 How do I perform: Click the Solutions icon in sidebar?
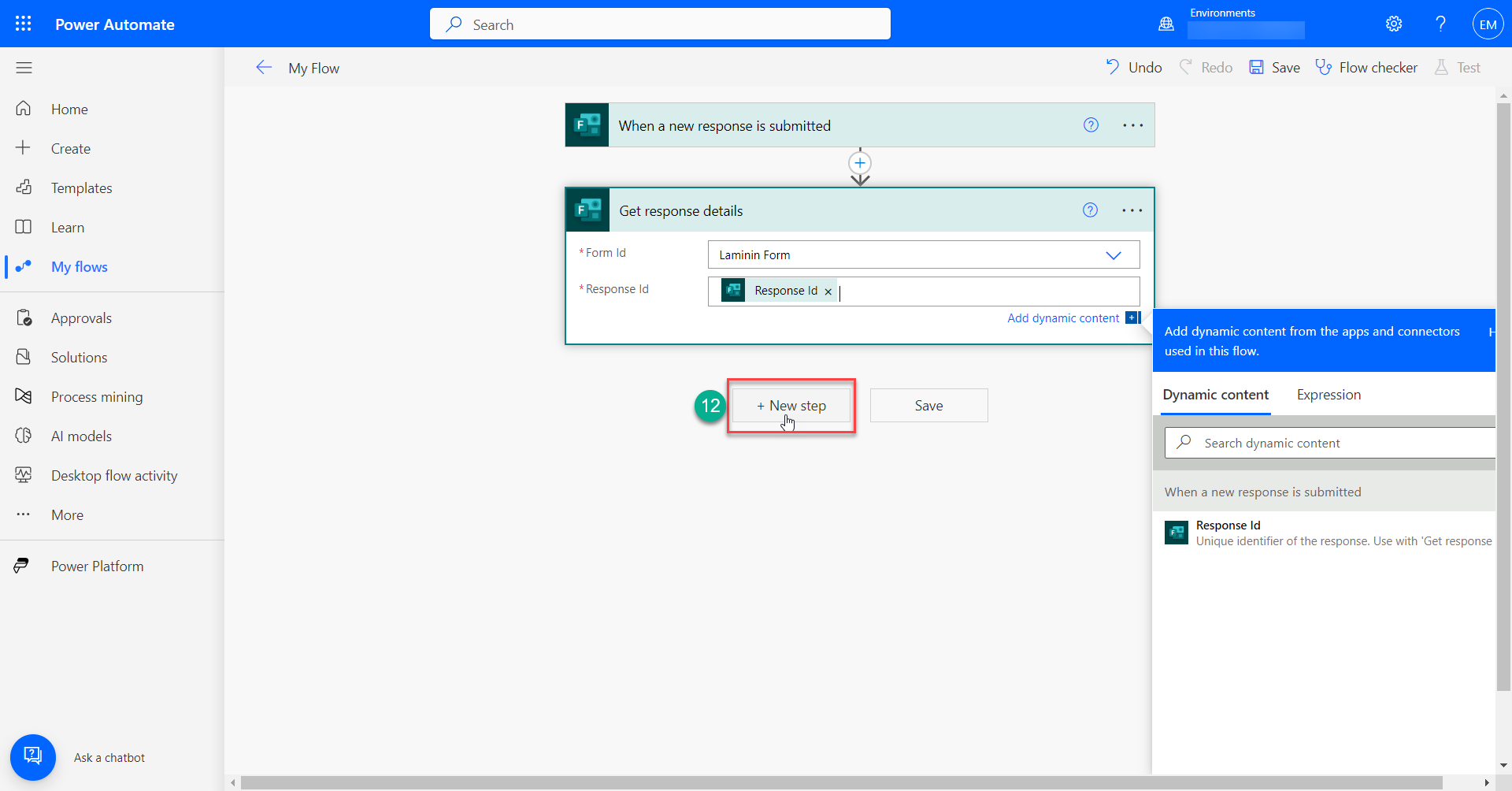[24, 357]
